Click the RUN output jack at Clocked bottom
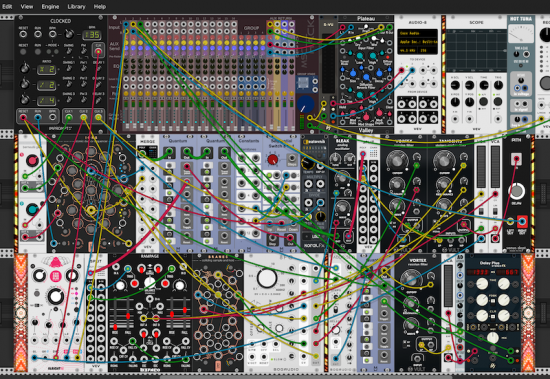Screen dimensions: 550x379 tap(38, 117)
